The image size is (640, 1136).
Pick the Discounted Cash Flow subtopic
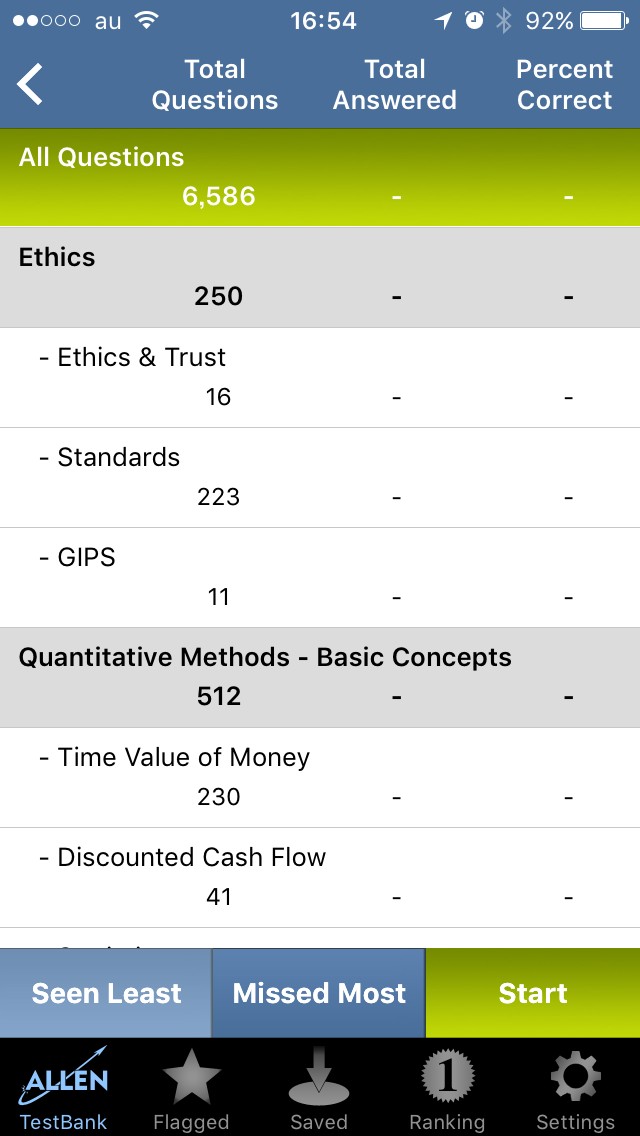point(320,877)
